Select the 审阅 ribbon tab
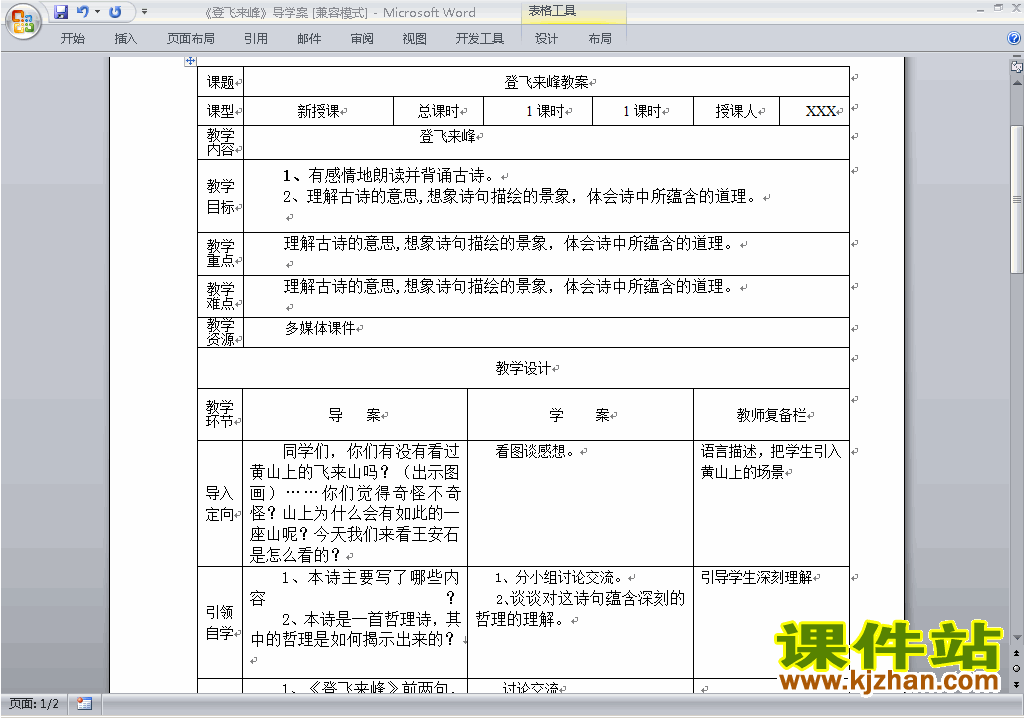The image size is (1024, 718). 362,39
